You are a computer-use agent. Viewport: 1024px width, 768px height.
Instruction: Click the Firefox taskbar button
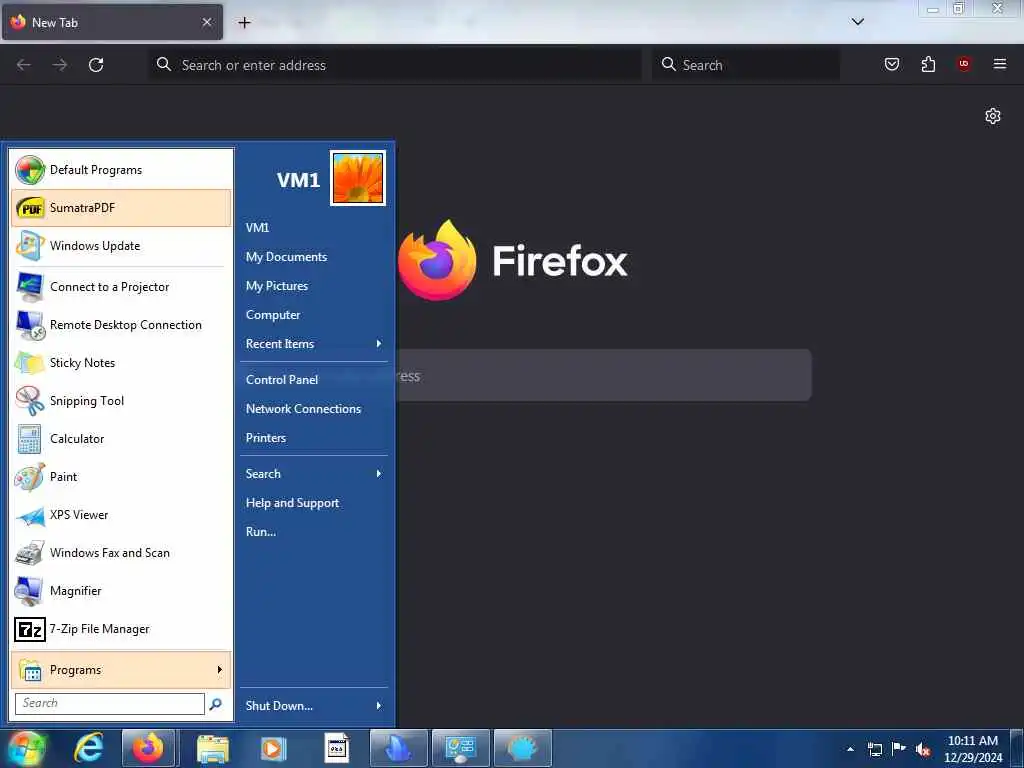[x=148, y=748]
